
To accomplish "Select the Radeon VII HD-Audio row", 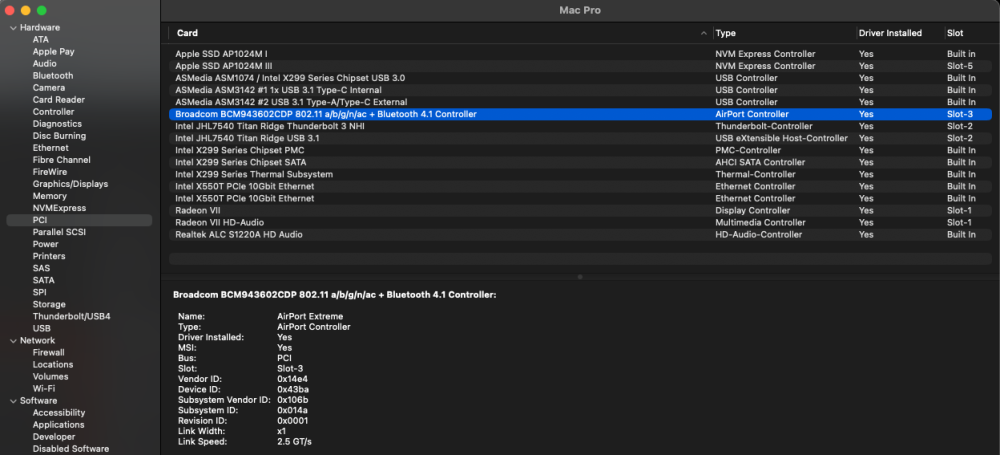I will point(580,223).
